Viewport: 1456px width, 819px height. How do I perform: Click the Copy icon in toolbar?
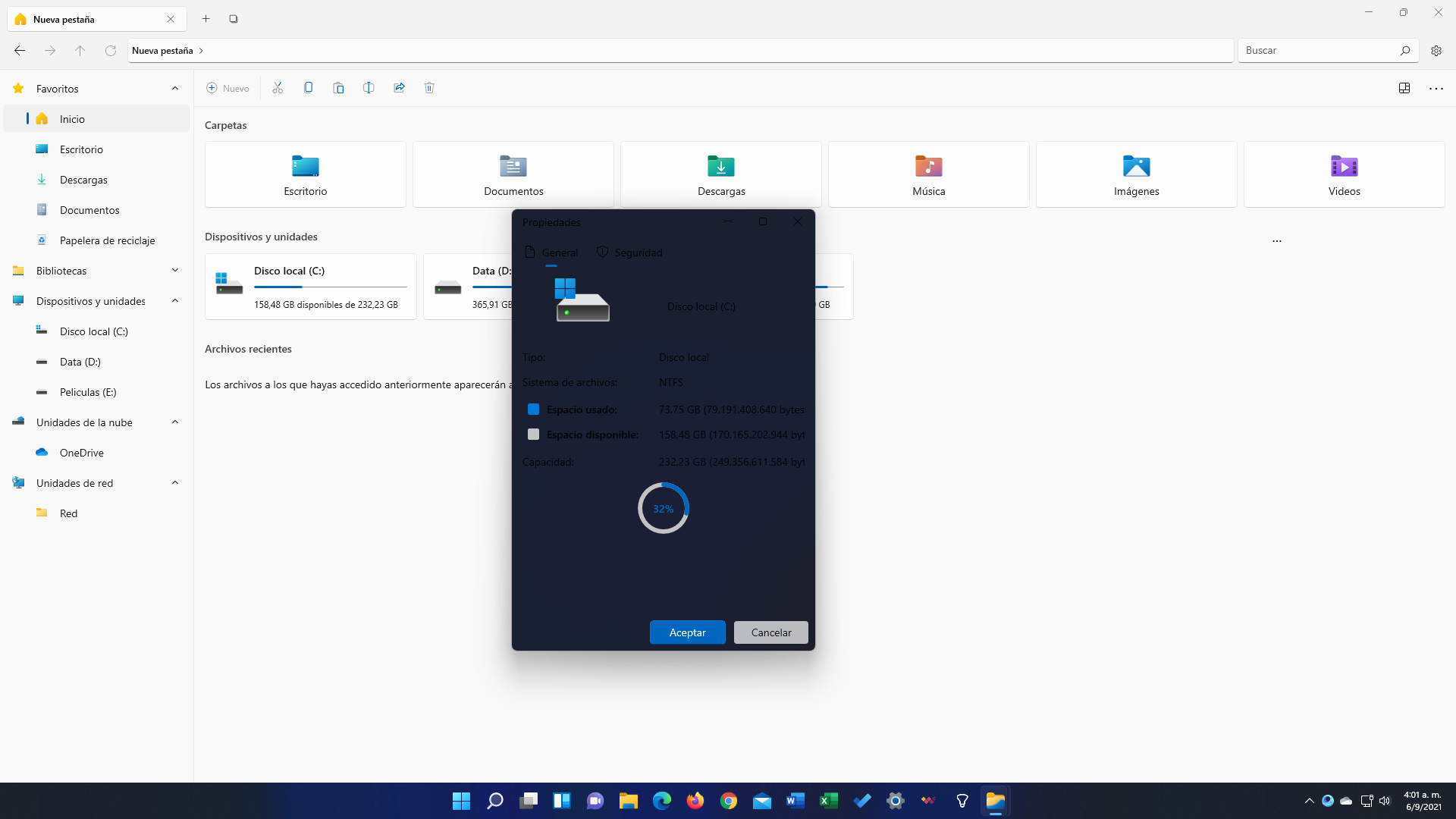click(x=308, y=88)
